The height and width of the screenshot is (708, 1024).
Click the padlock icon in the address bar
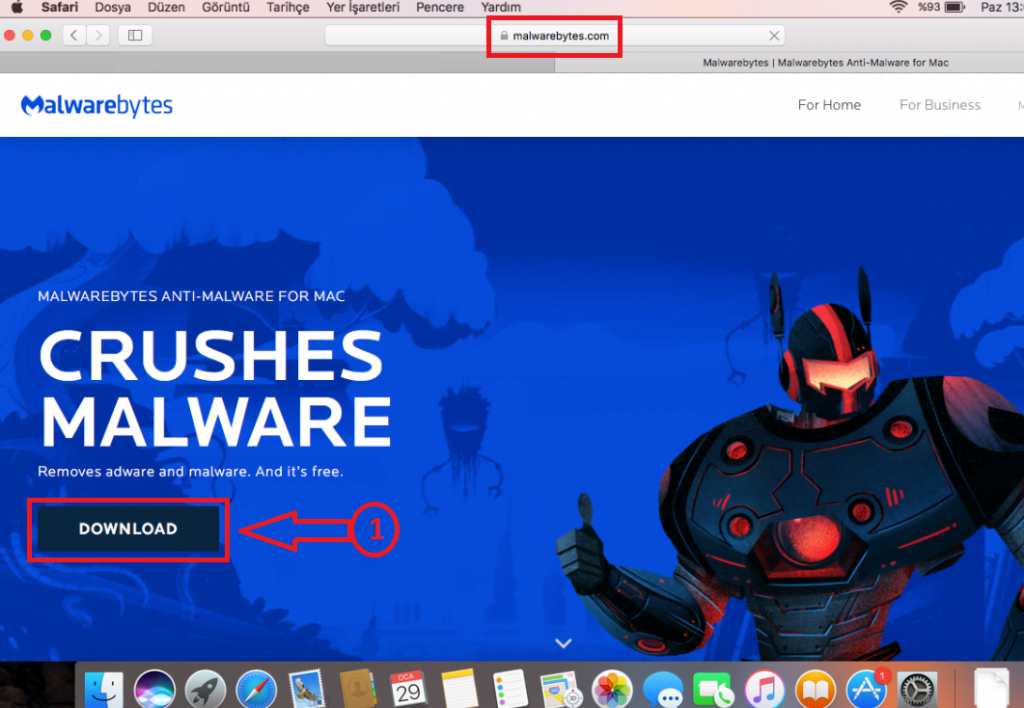click(503, 35)
